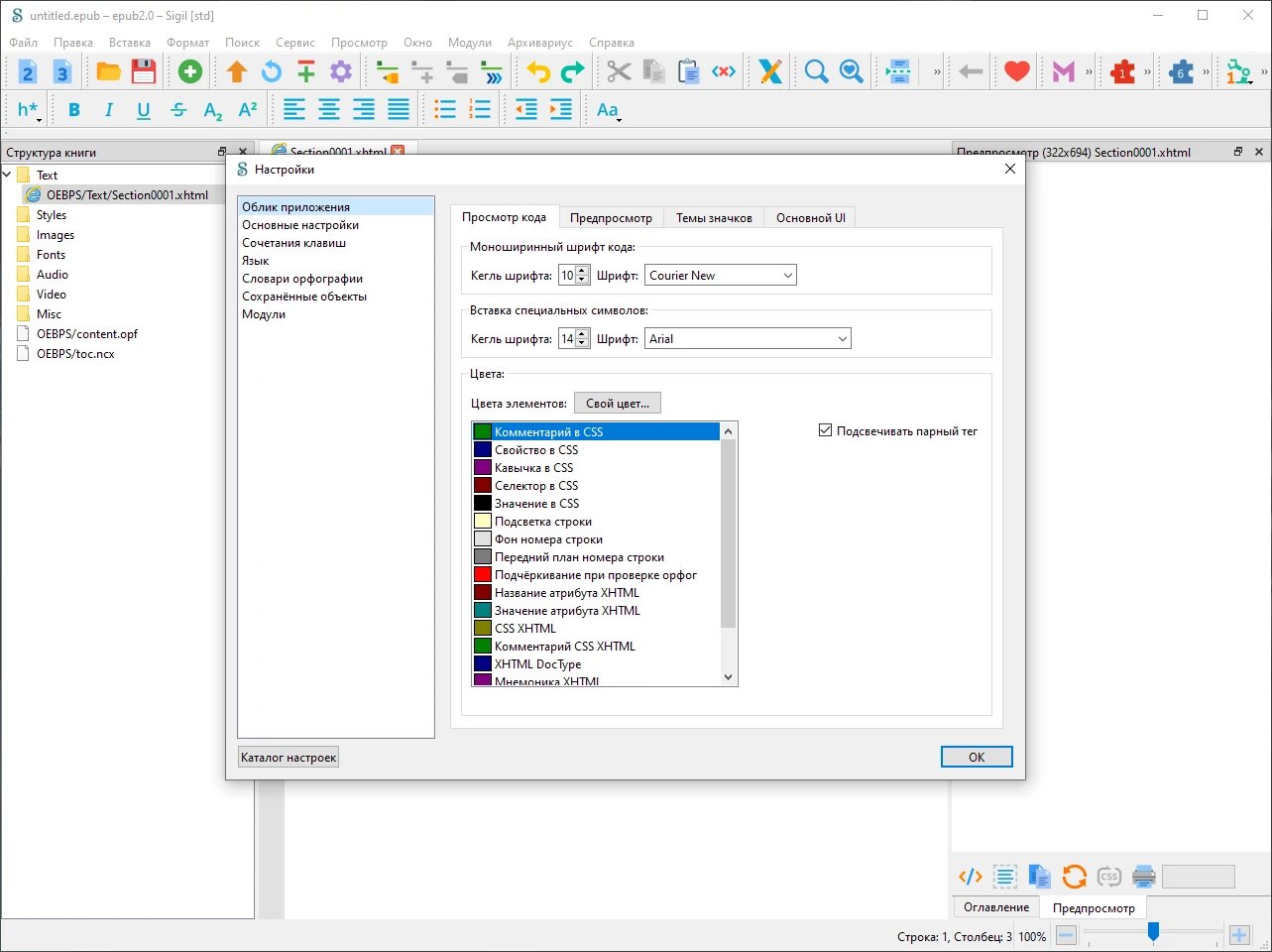This screenshot has width=1272, height=952.
Task: Click the OK button in settings
Action: point(977,757)
